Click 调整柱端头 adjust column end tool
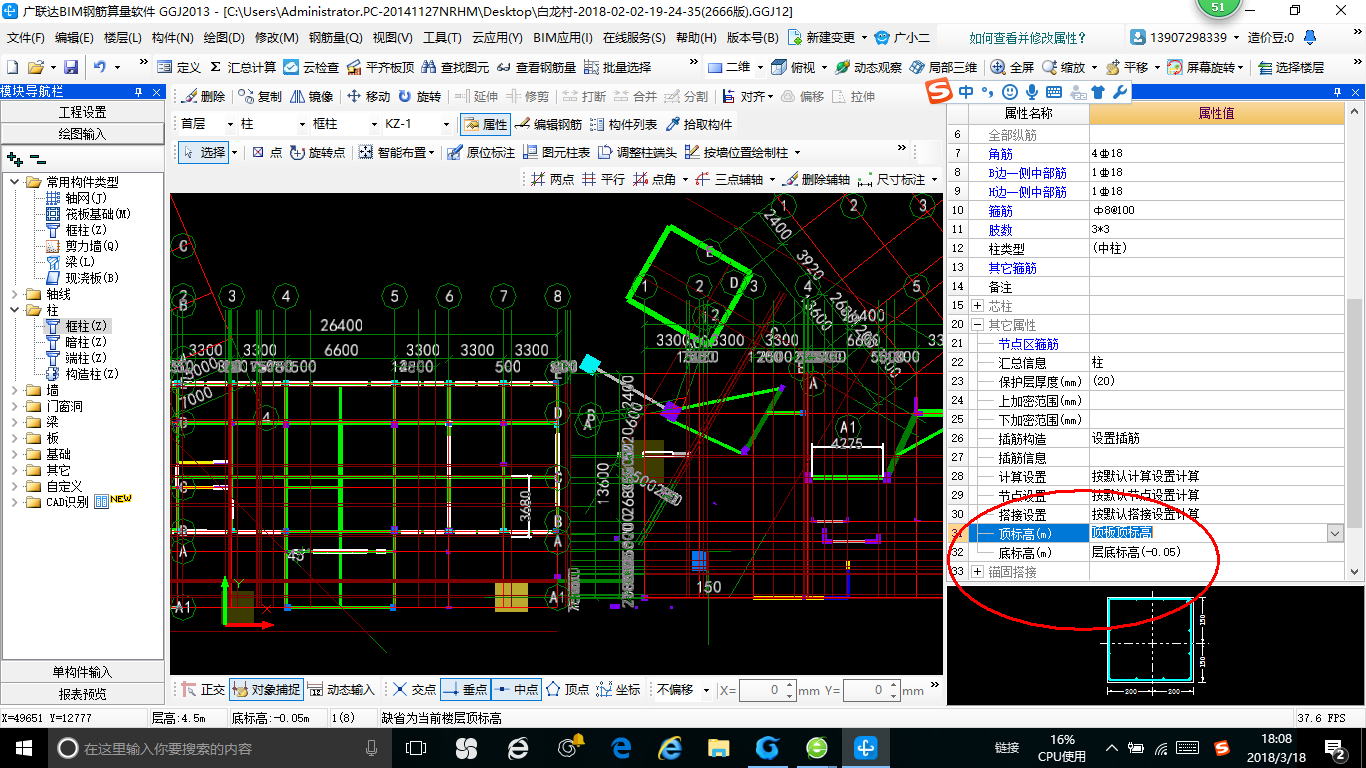 click(637, 153)
